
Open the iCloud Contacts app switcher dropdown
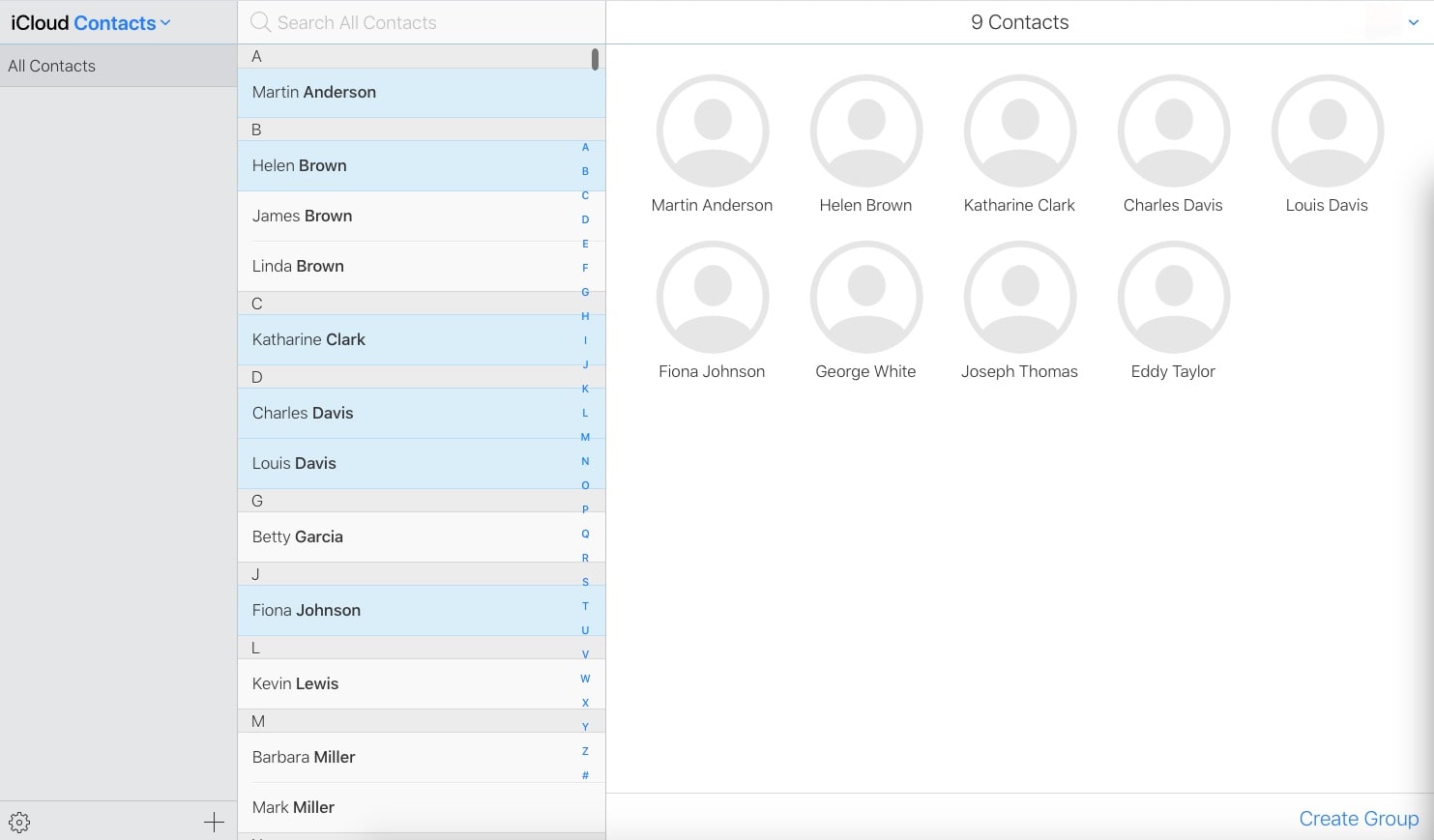tap(91, 23)
